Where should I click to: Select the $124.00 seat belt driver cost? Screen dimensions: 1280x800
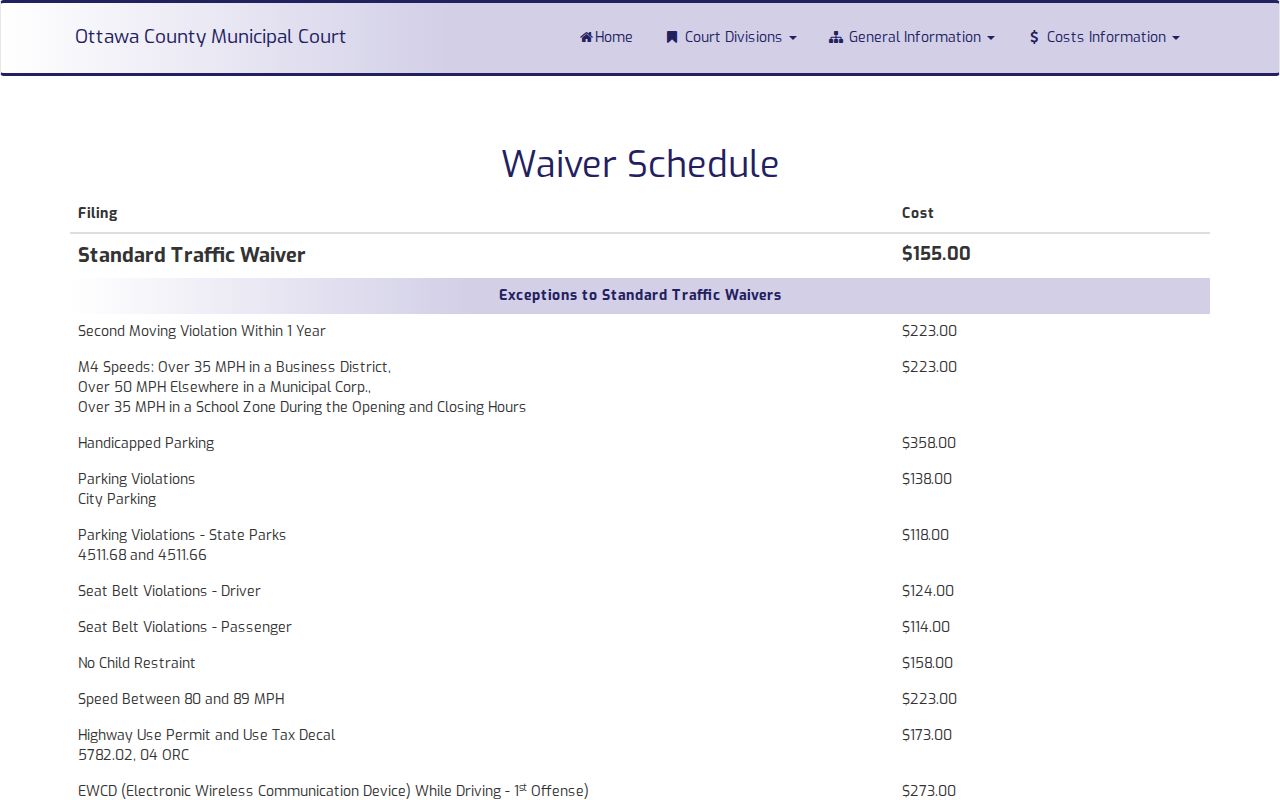point(928,591)
